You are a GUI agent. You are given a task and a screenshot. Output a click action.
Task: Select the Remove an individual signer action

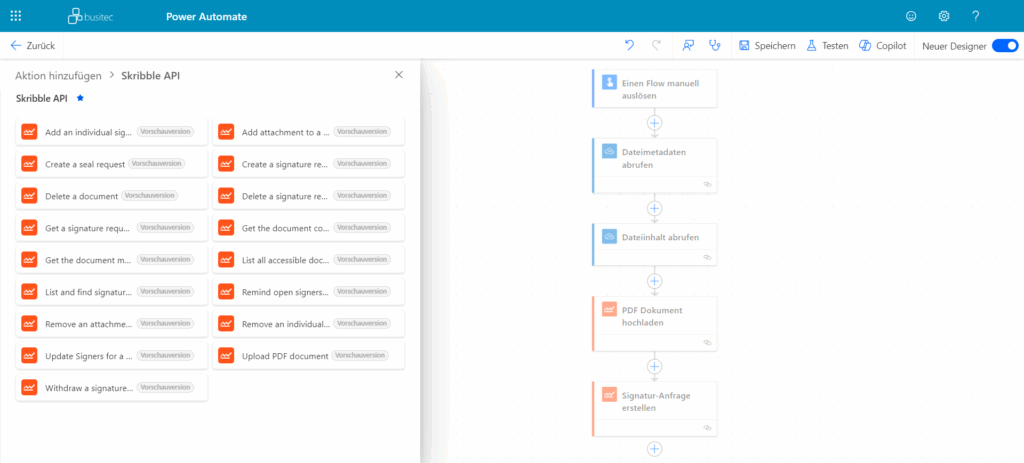tap(308, 324)
